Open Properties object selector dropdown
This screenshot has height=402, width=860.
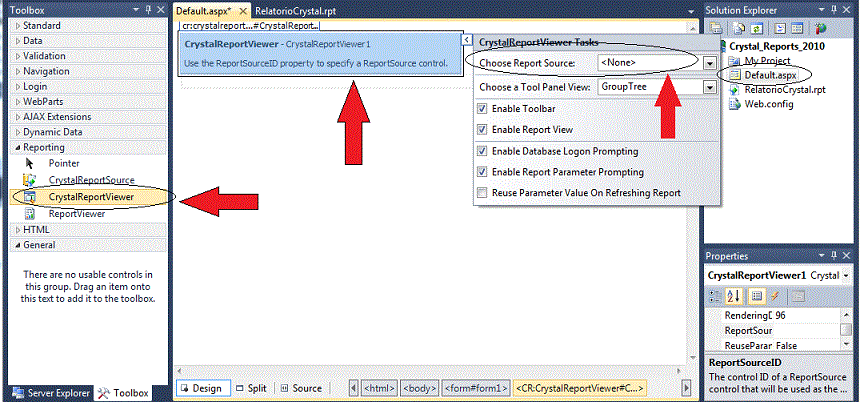[848, 276]
